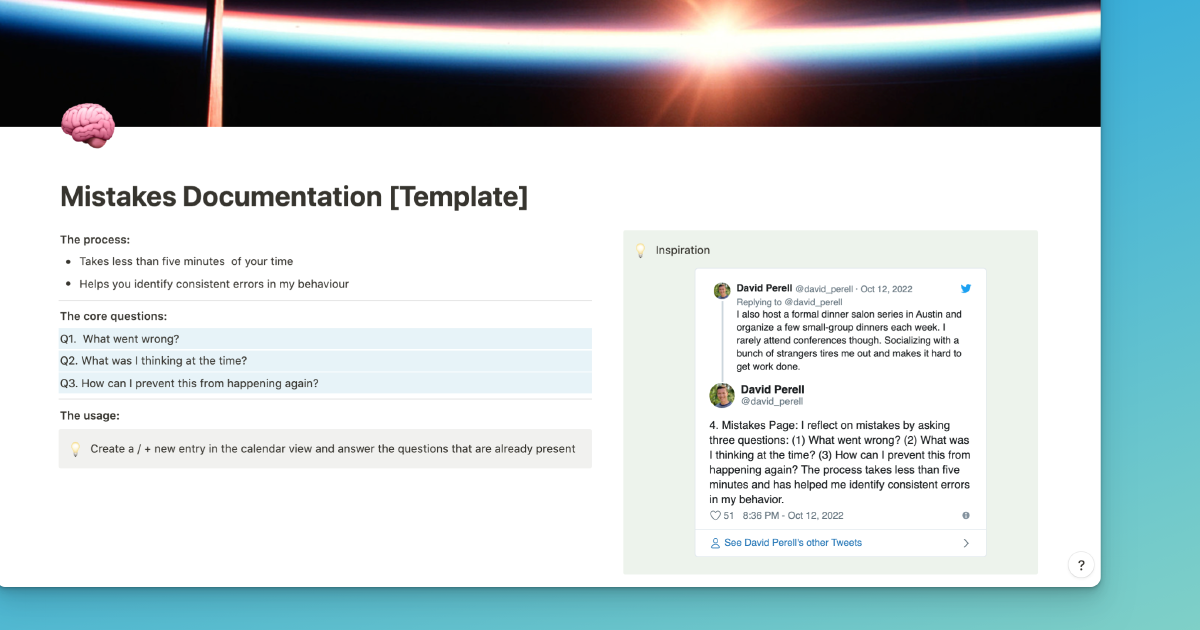Open the help question mark button

(1081, 565)
